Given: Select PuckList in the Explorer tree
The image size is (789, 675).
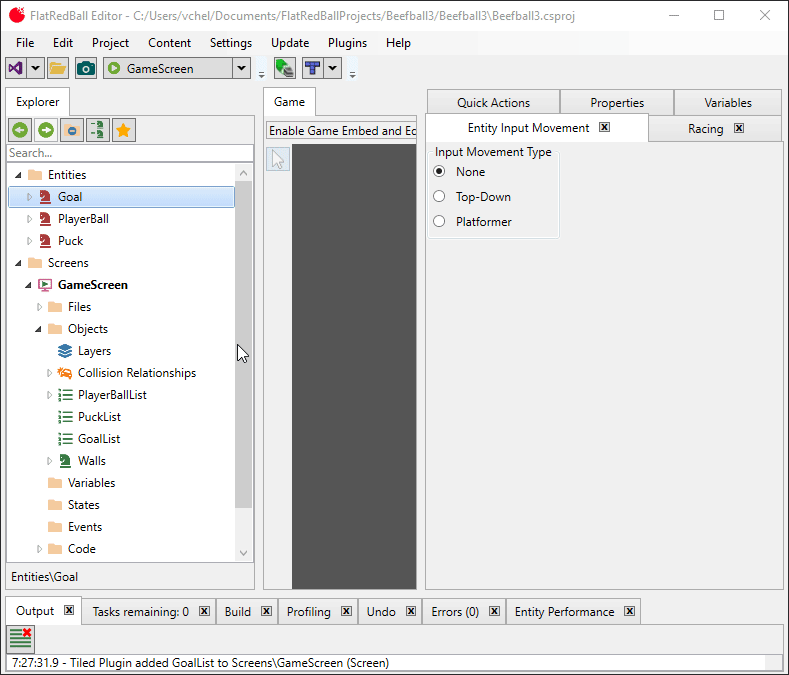Looking at the screenshot, I should pos(99,417).
